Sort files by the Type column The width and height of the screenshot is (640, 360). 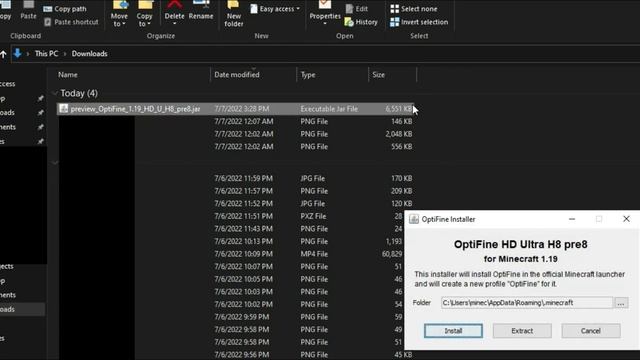tap(308, 75)
